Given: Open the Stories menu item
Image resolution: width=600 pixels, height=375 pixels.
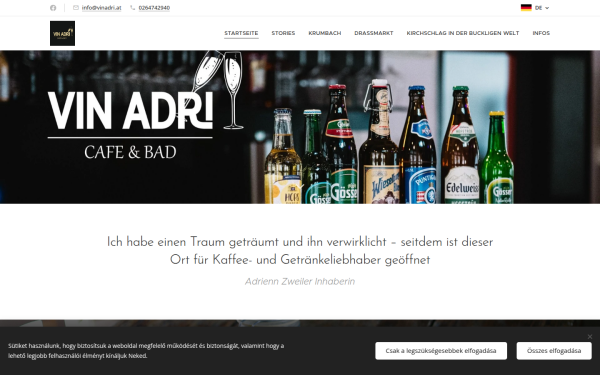Looking at the screenshot, I should (283, 33).
